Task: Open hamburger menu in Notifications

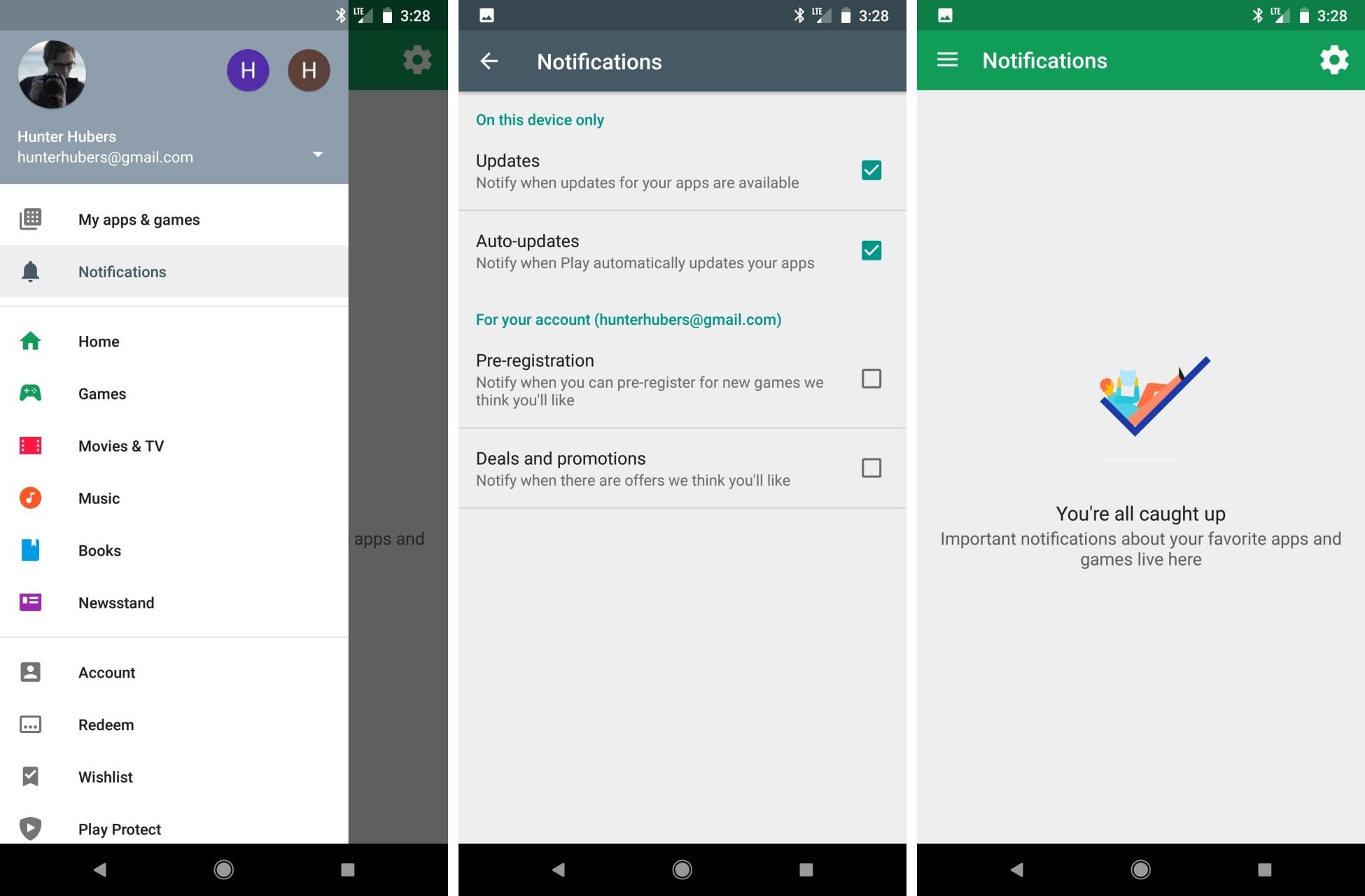Action: (x=947, y=61)
